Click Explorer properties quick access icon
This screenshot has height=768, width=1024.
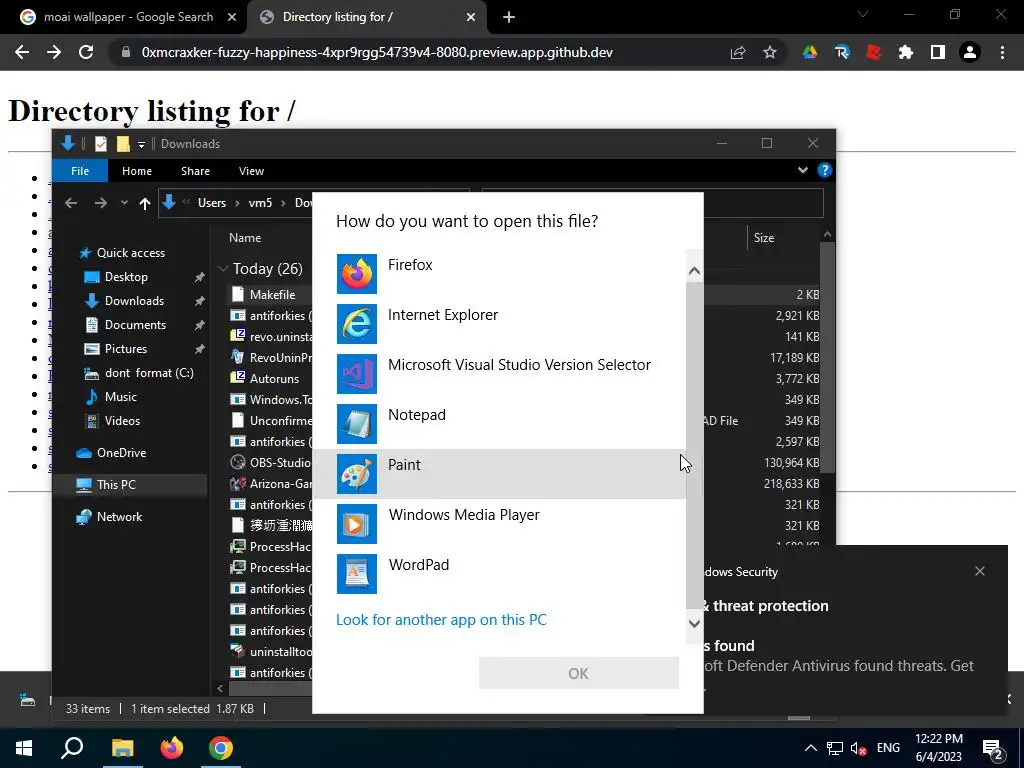pos(101,144)
